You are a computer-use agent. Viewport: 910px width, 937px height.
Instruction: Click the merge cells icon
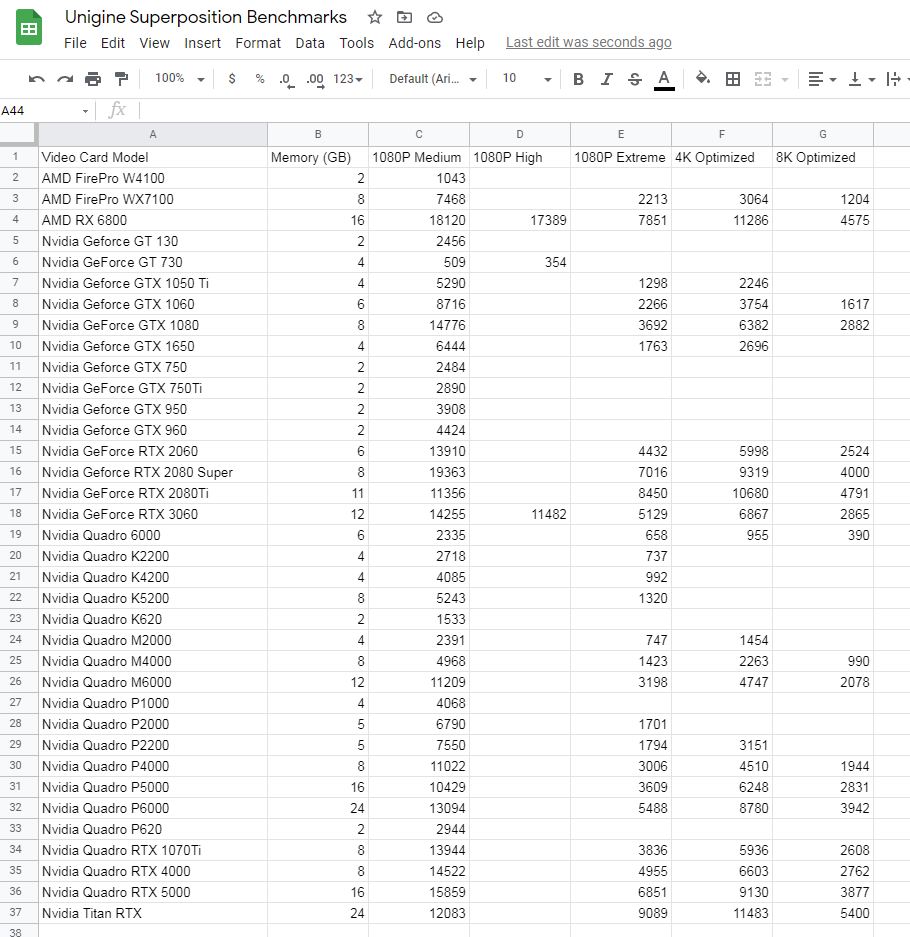tap(763, 79)
